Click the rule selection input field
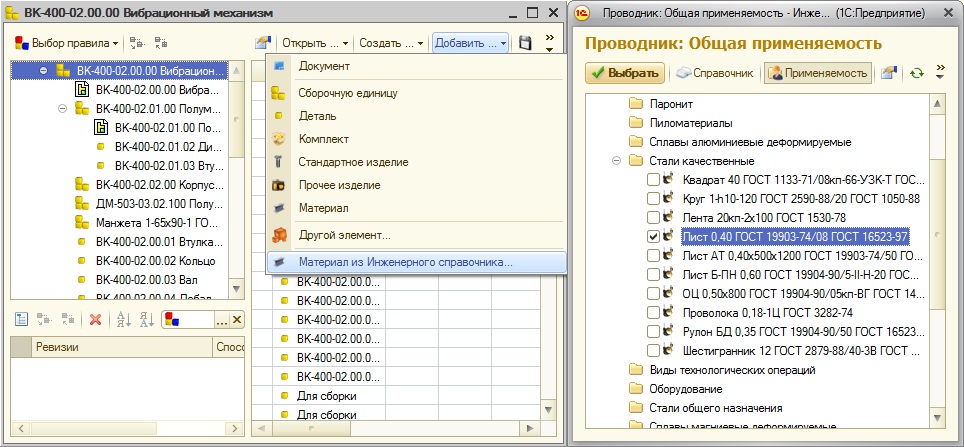Screen dimensions: 964x447 (188, 319)
